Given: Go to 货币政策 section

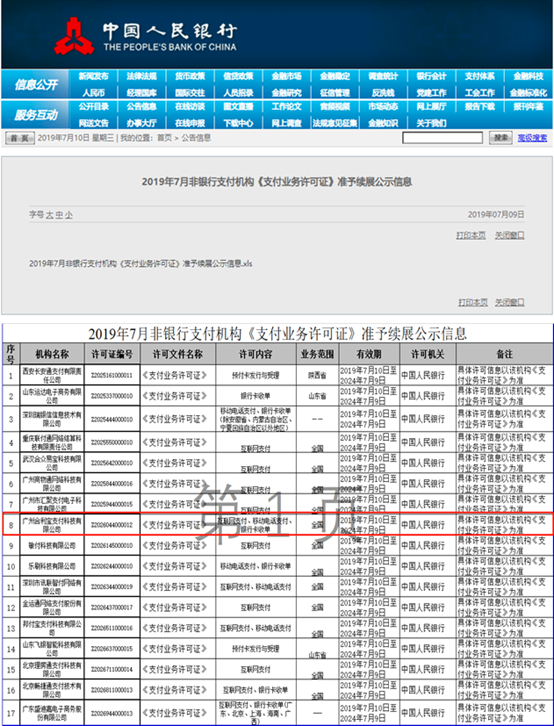Looking at the screenshot, I should click(x=190, y=76).
